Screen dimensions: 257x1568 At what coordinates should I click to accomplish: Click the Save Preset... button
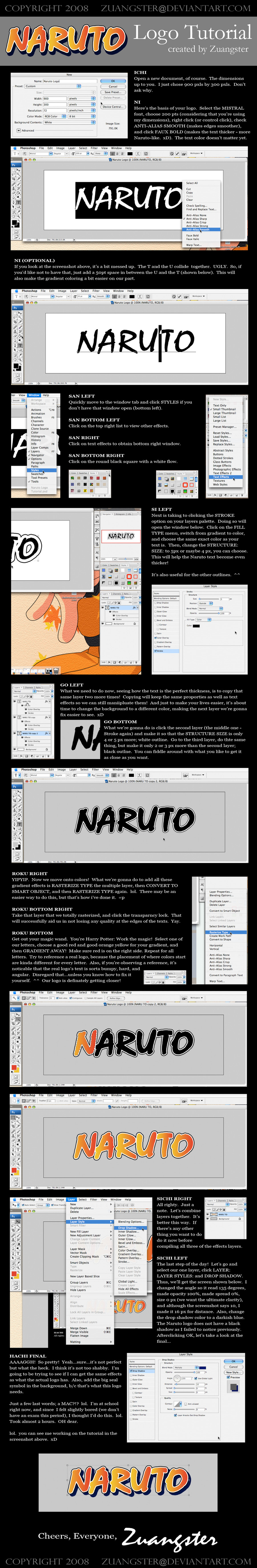click(113, 93)
